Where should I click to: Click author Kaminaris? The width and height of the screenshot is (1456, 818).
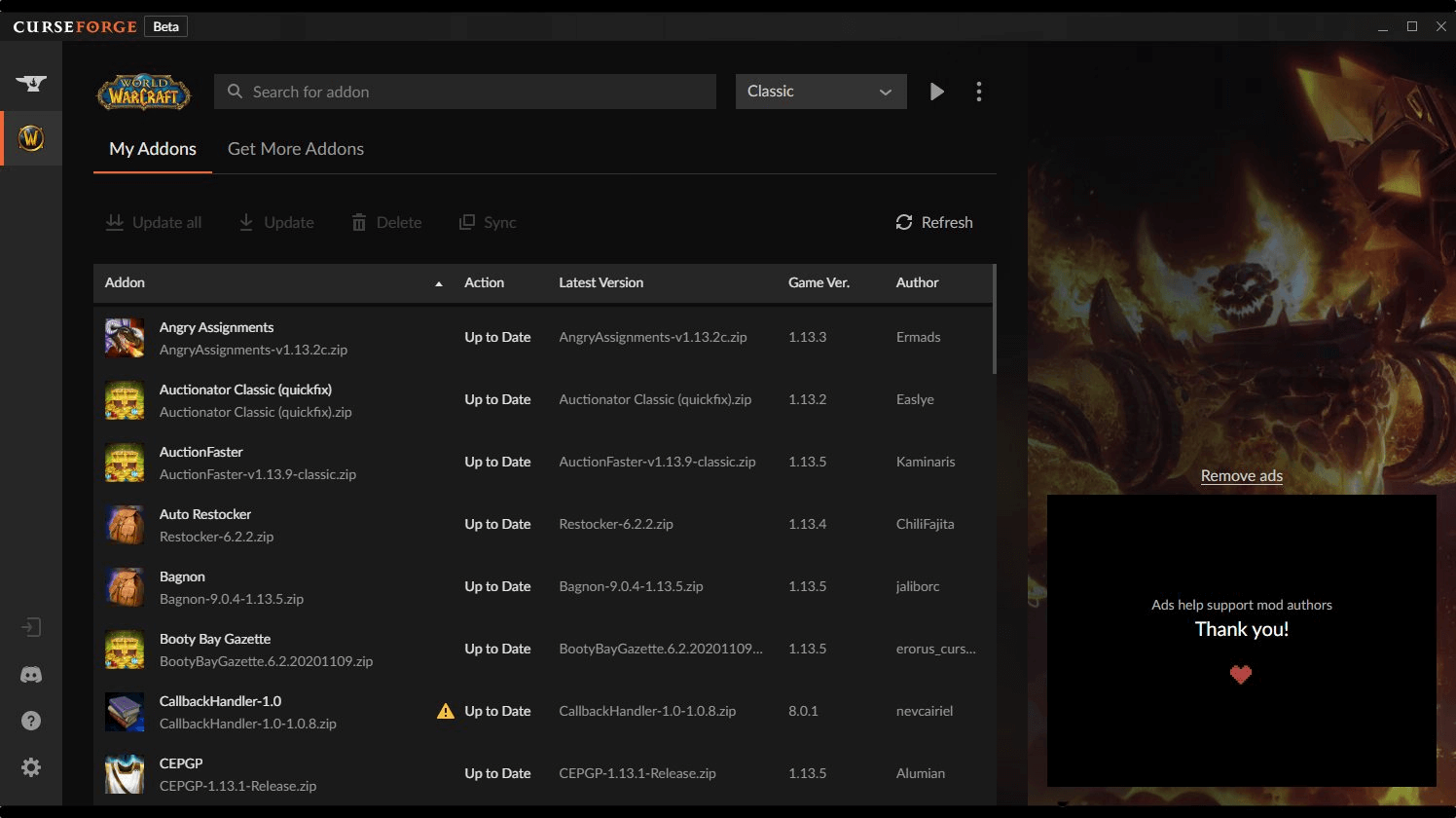click(x=926, y=462)
